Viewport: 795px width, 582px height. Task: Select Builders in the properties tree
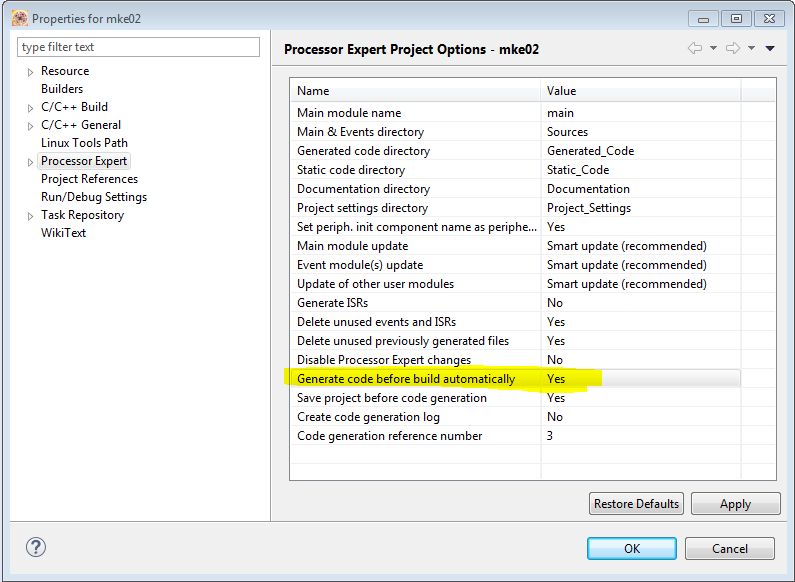[x=62, y=89]
